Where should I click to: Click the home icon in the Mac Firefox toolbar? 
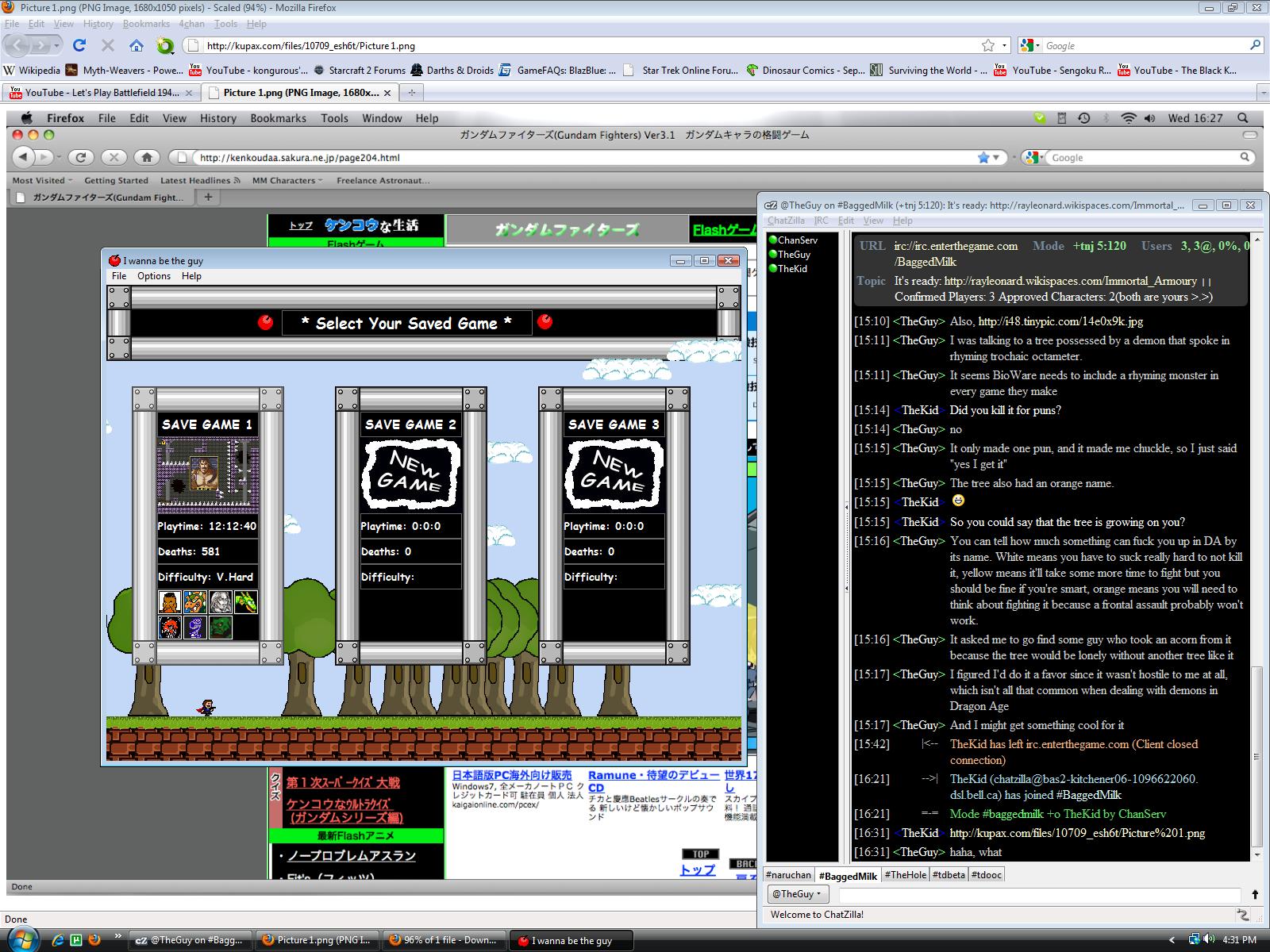pyautogui.click(x=145, y=157)
